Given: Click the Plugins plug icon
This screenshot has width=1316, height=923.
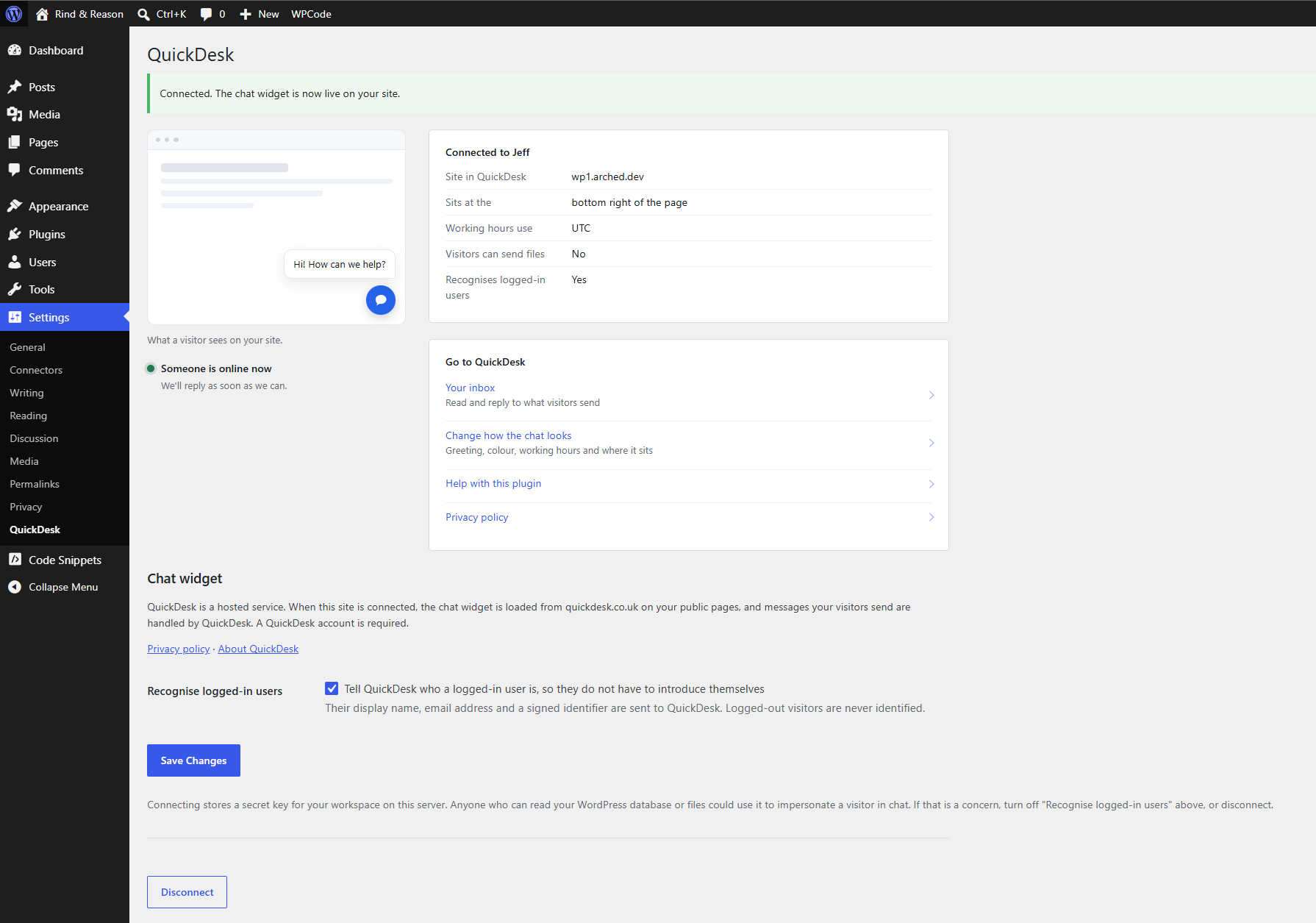Looking at the screenshot, I should (15, 234).
